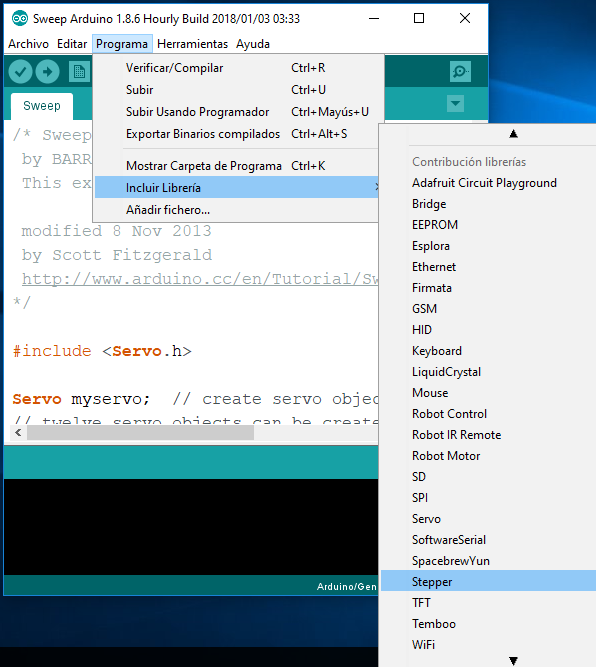Image resolution: width=596 pixels, height=667 pixels.
Task: Click the Verify checkmark toolbar icon
Action: pos(20,71)
